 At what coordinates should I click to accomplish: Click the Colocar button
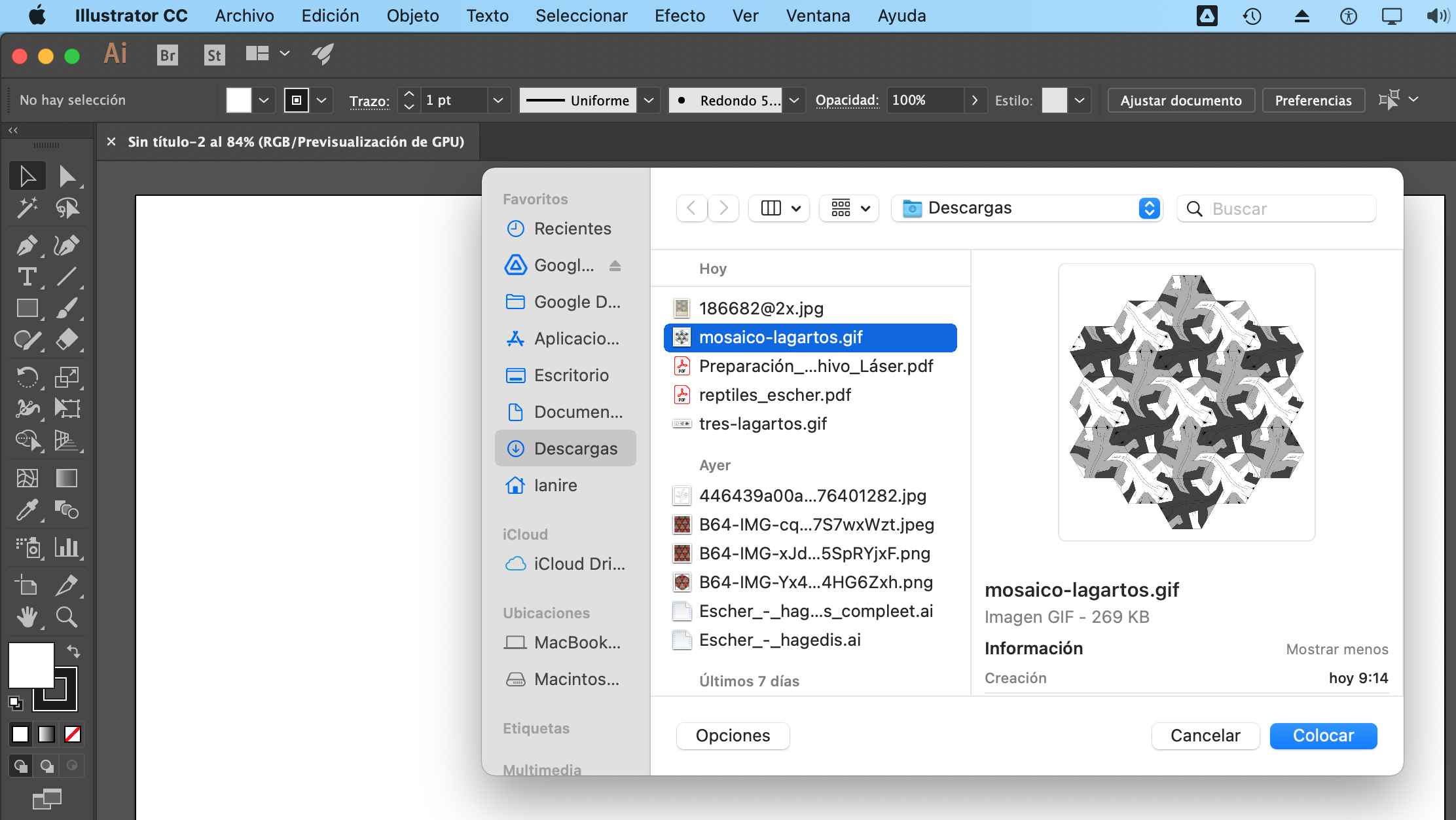[1323, 736]
